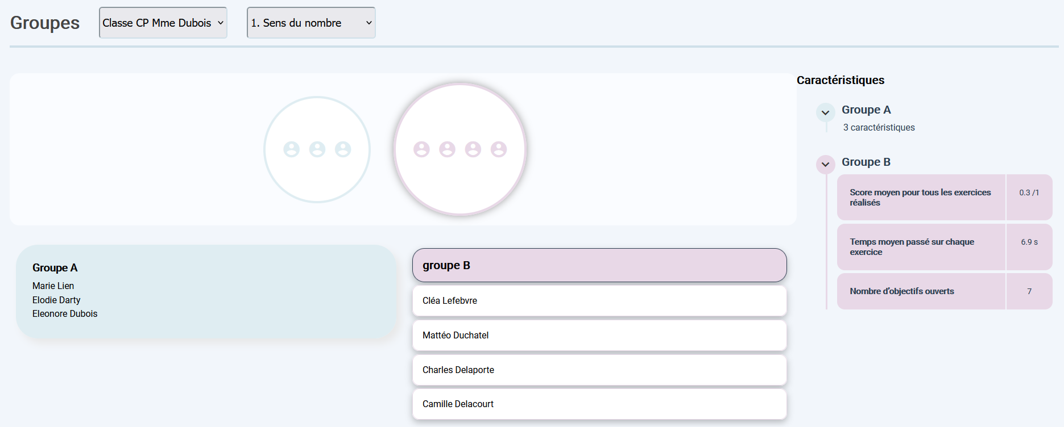Screen dimensions: 1064x427
Task: Click the Groupe A card
Action: (x=206, y=291)
